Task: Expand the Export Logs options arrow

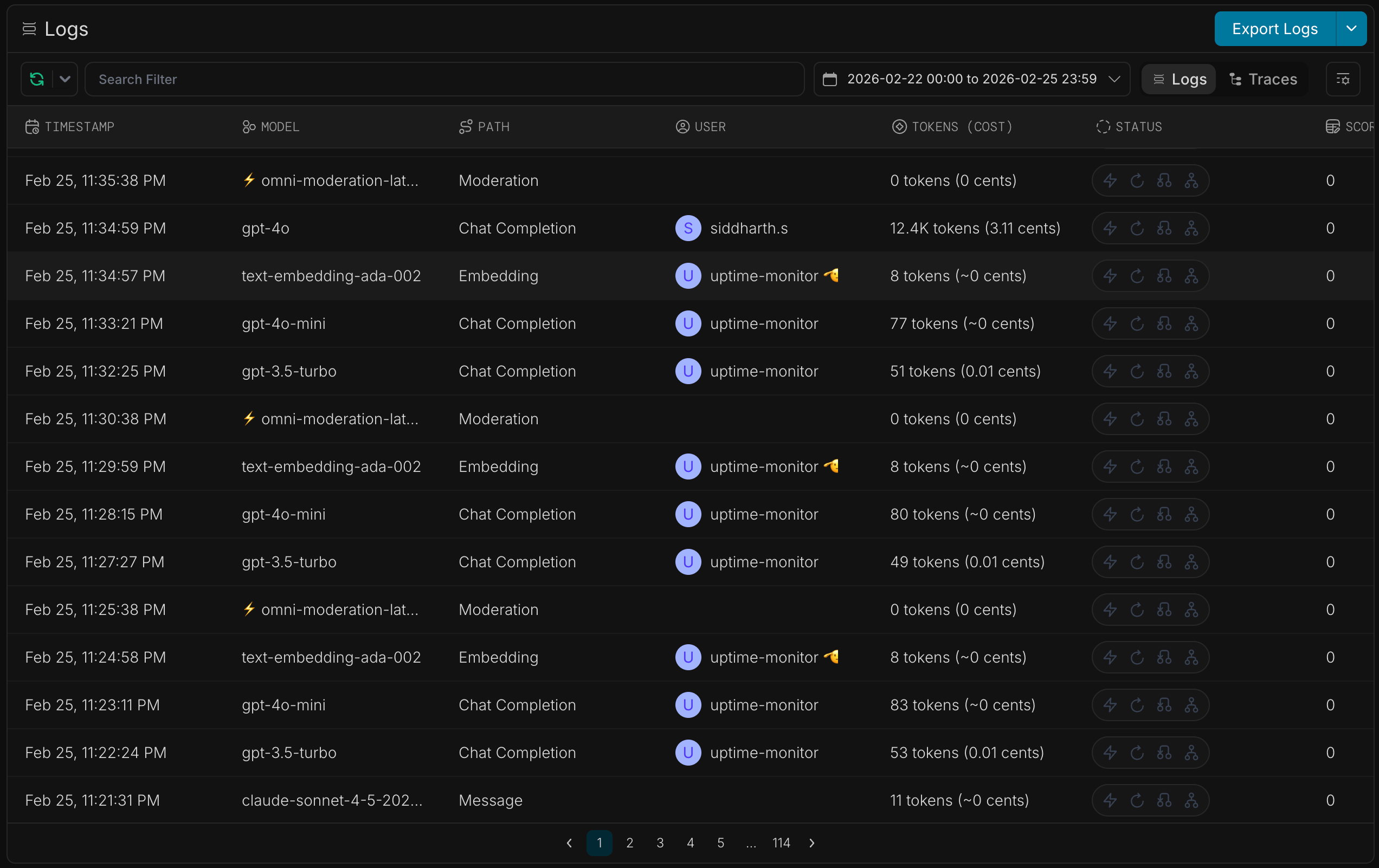Action: (1351, 29)
